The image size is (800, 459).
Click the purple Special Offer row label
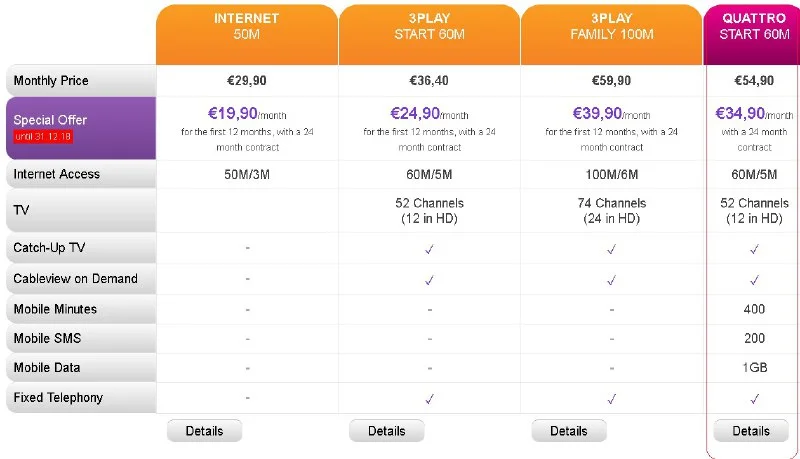click(80, 127)
